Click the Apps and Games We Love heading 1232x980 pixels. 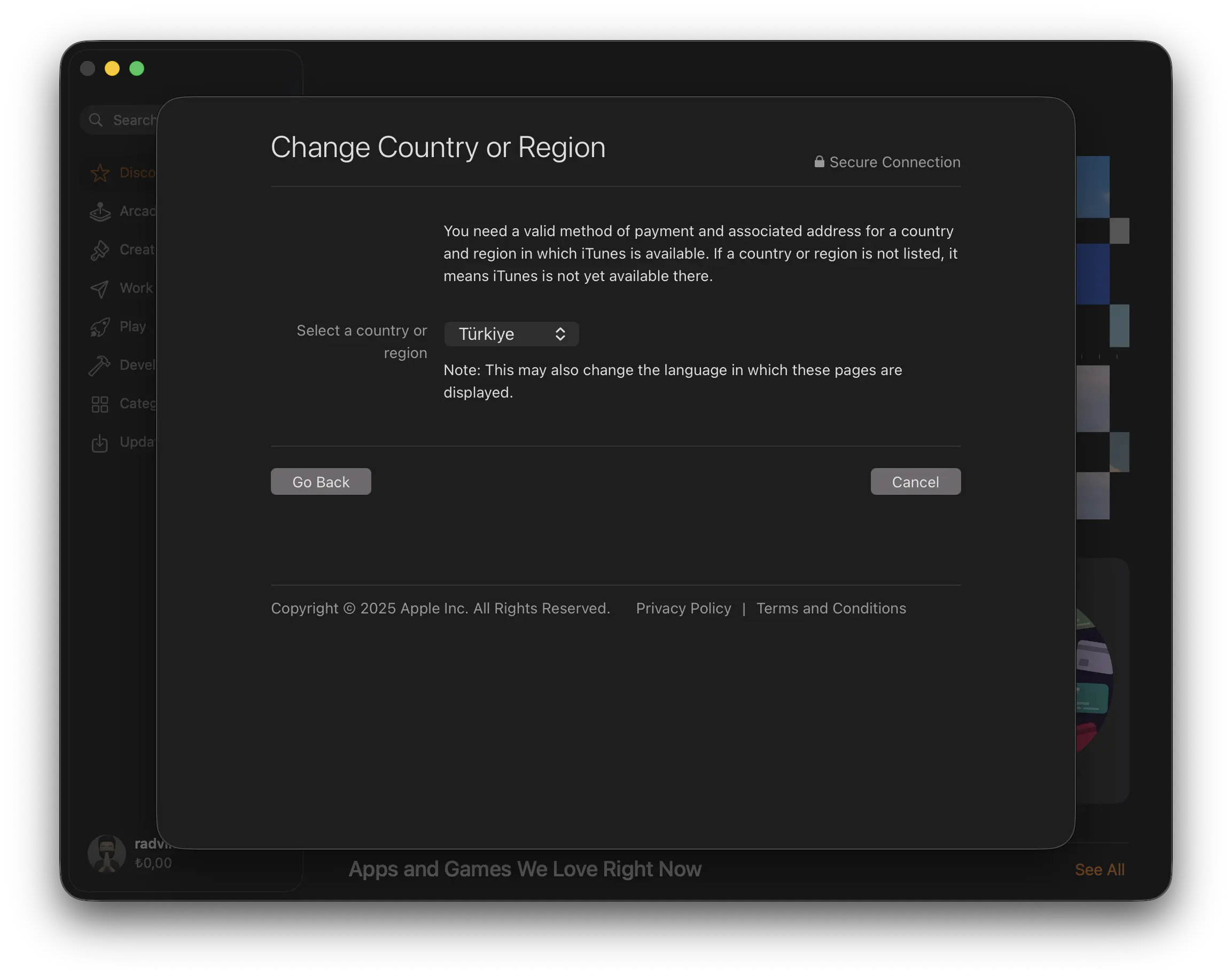525,868
